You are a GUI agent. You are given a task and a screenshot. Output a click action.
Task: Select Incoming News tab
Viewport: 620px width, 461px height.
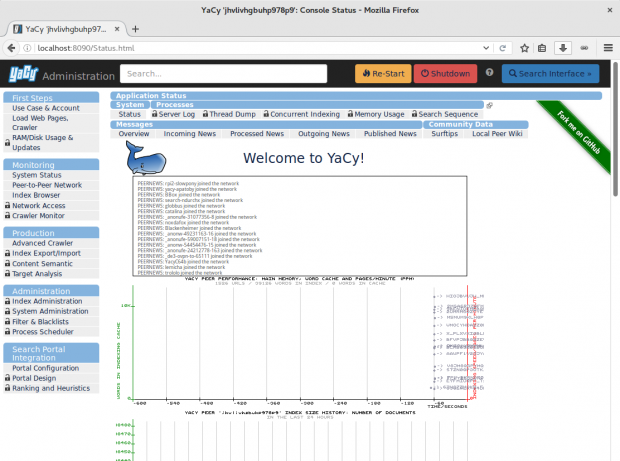pyautogui.click(x=190, y=134)
